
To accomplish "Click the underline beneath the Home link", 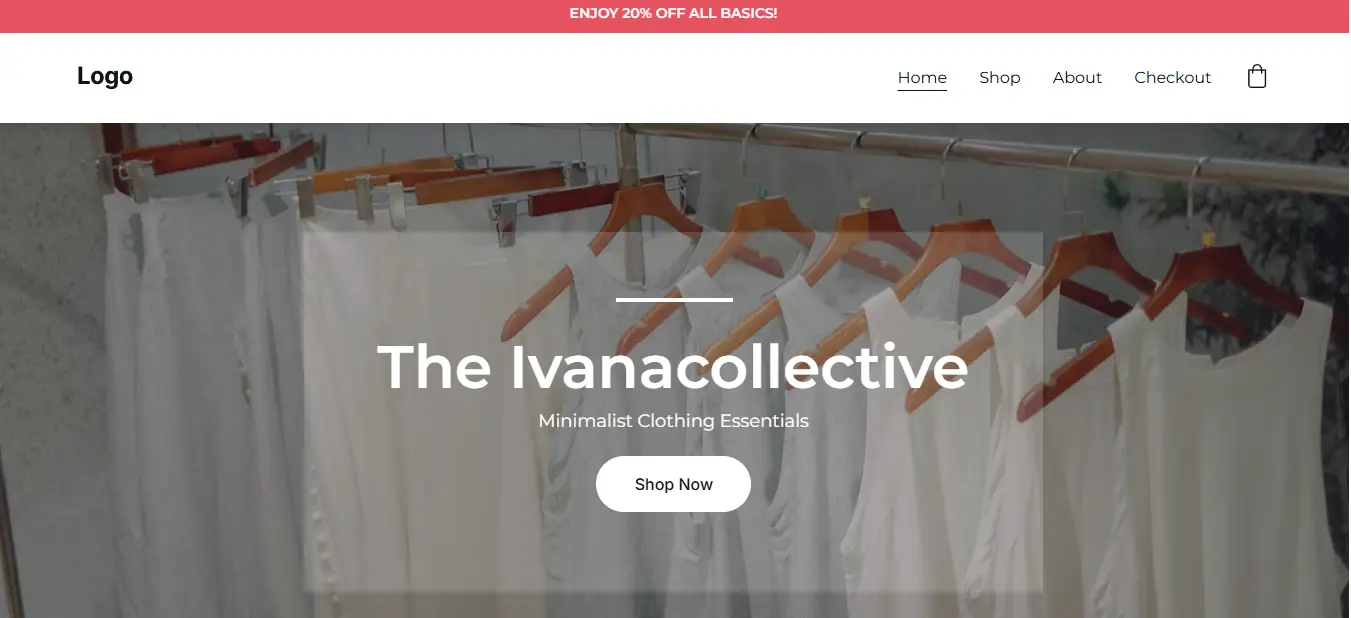I will 922,90.
